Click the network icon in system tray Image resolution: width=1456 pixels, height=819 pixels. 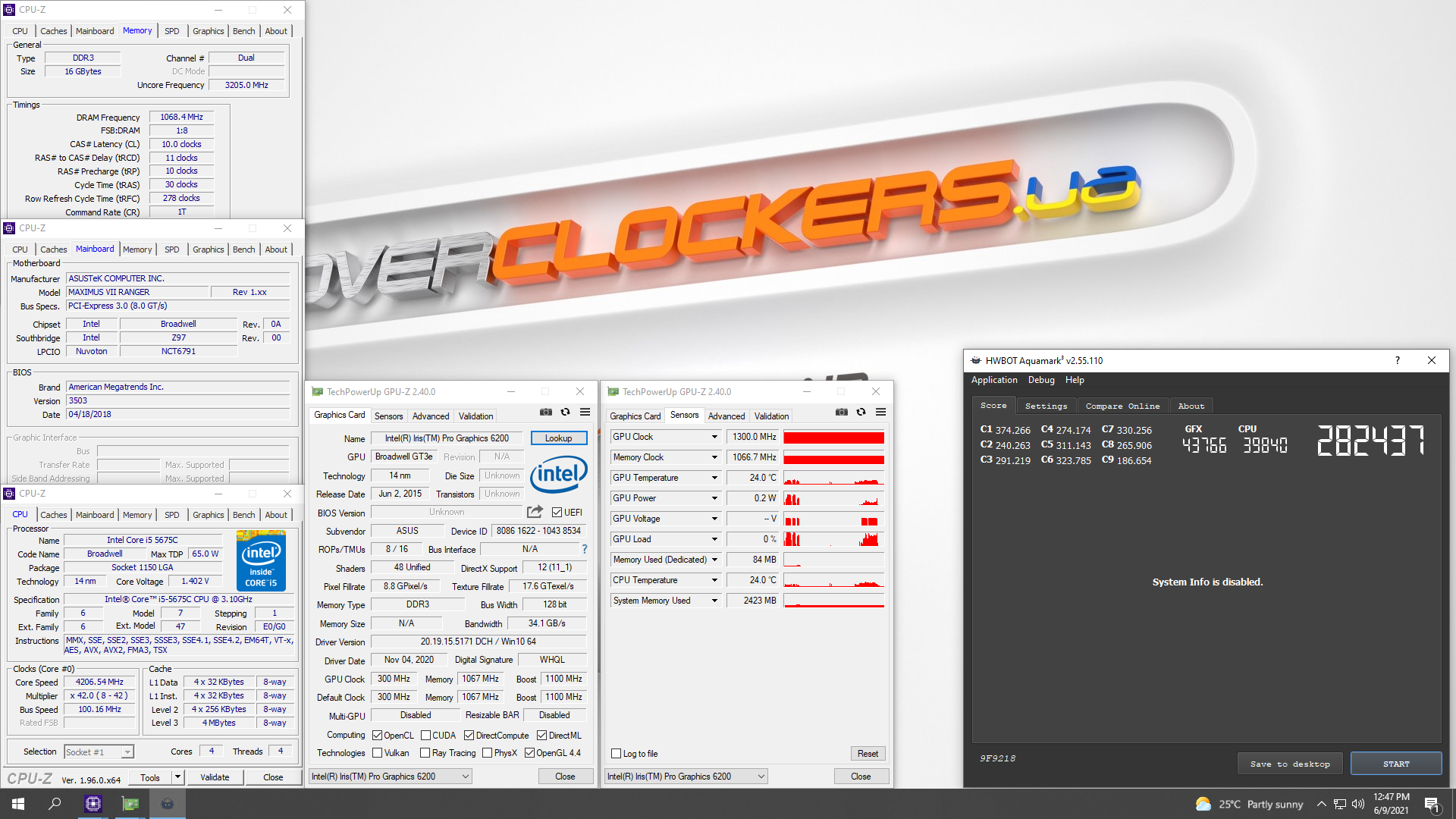point(1340,805)
